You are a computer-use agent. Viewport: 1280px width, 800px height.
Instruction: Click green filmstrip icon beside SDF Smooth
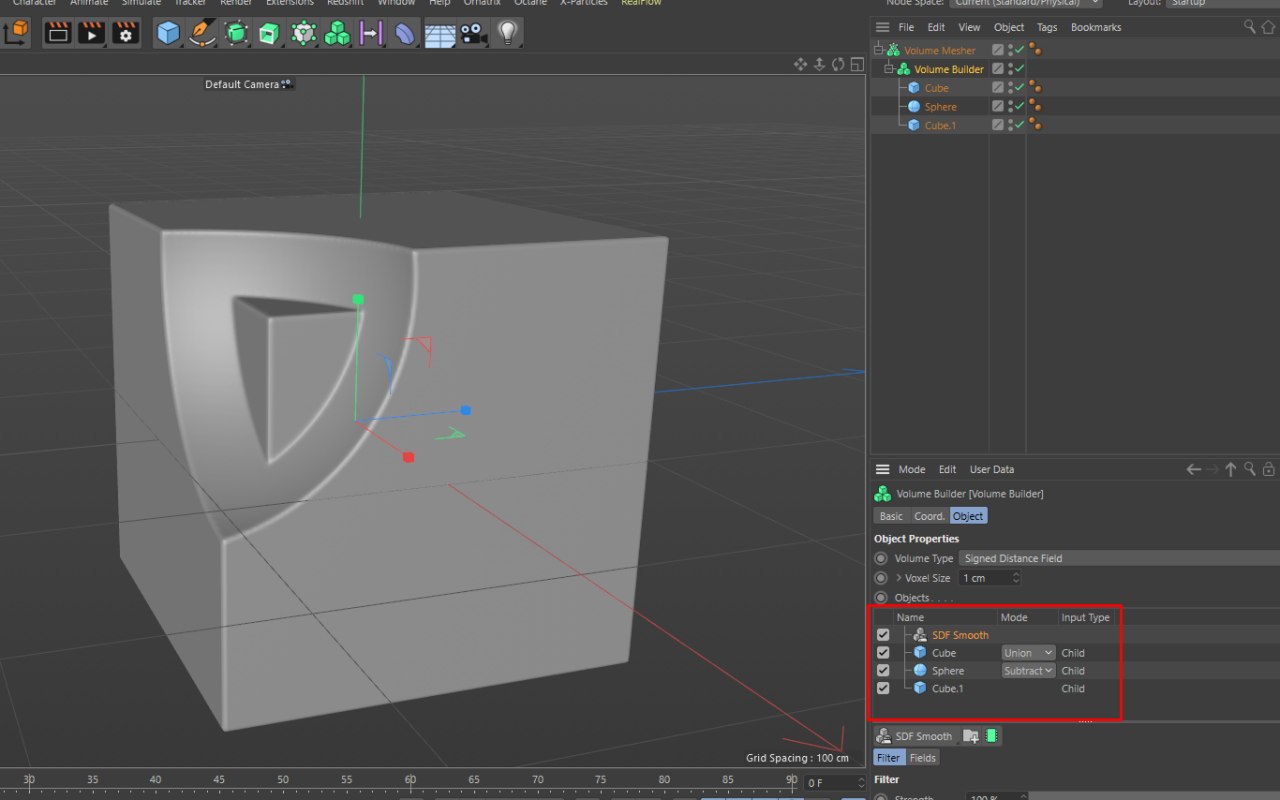(991, 736)
